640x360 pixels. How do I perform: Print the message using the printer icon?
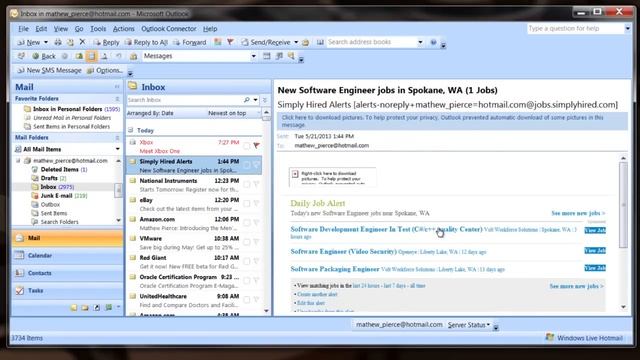(58, 42)
